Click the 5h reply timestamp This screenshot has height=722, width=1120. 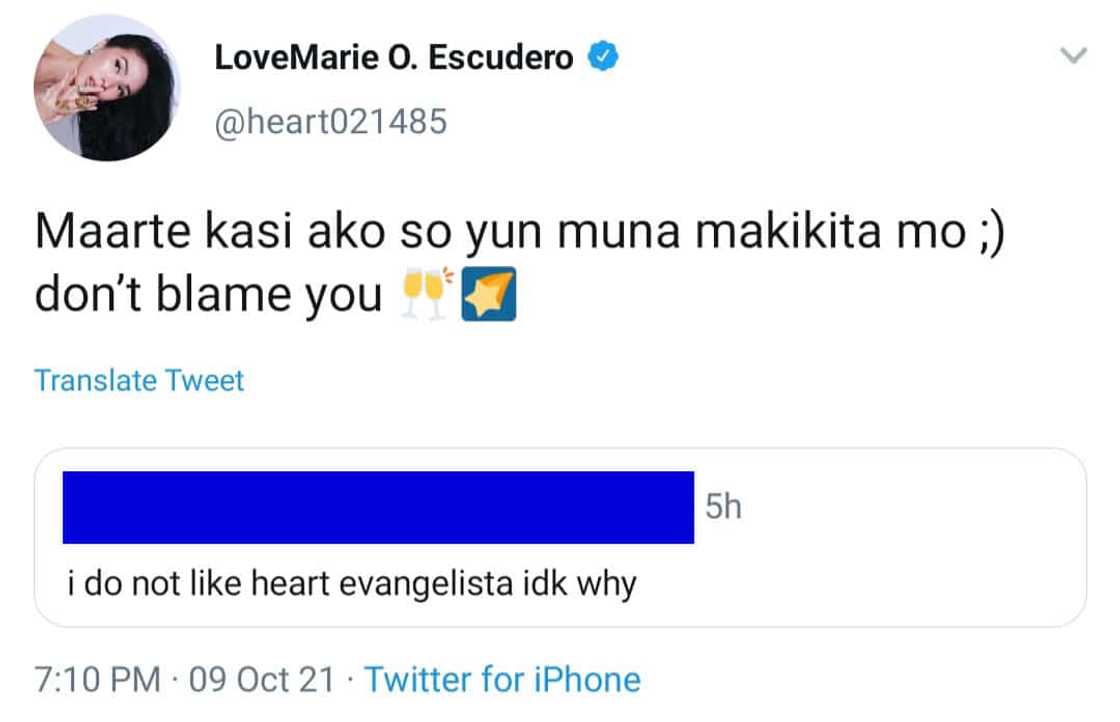pos(722,505)
